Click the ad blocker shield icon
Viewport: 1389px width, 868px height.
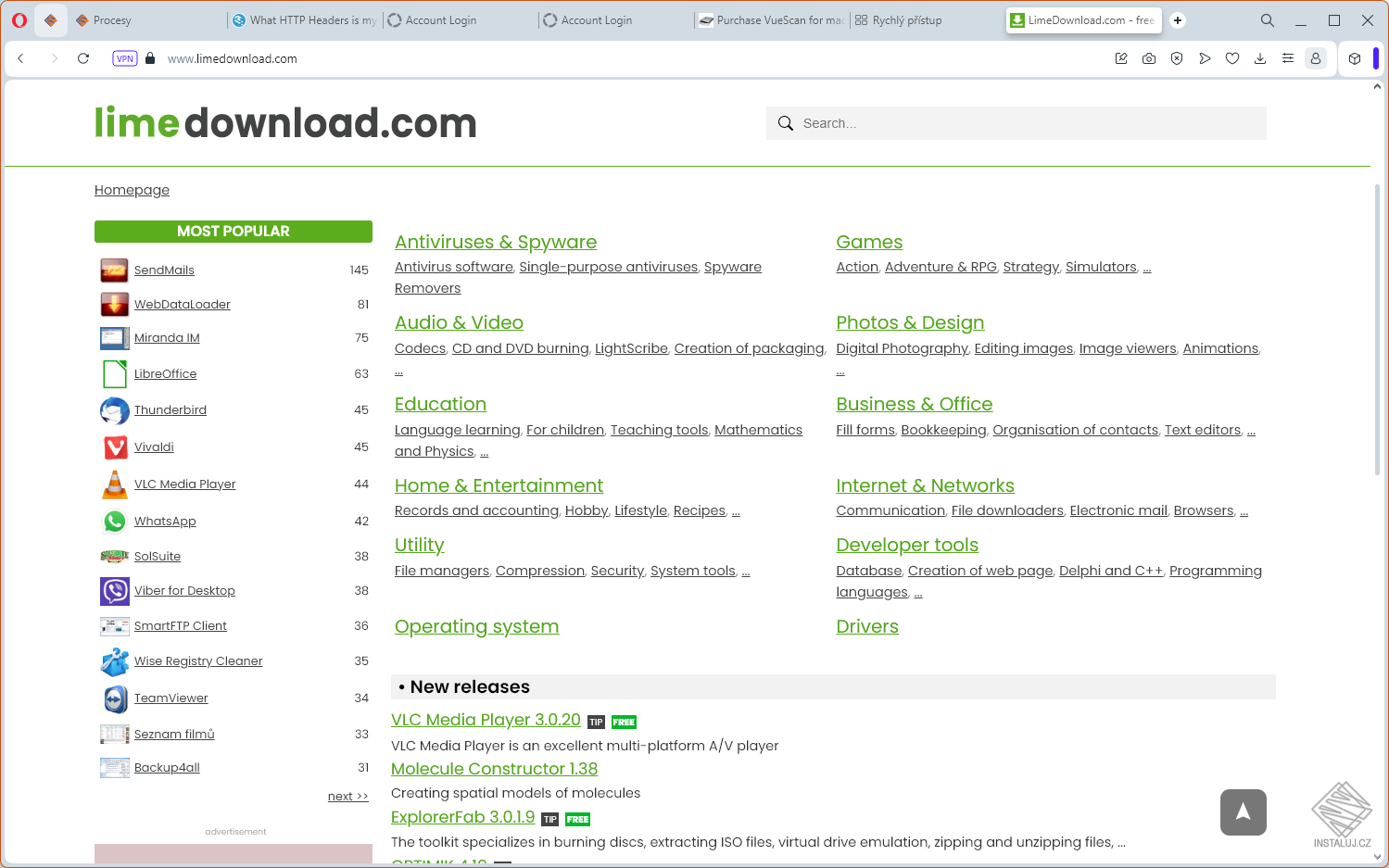tap(1177, 58)
